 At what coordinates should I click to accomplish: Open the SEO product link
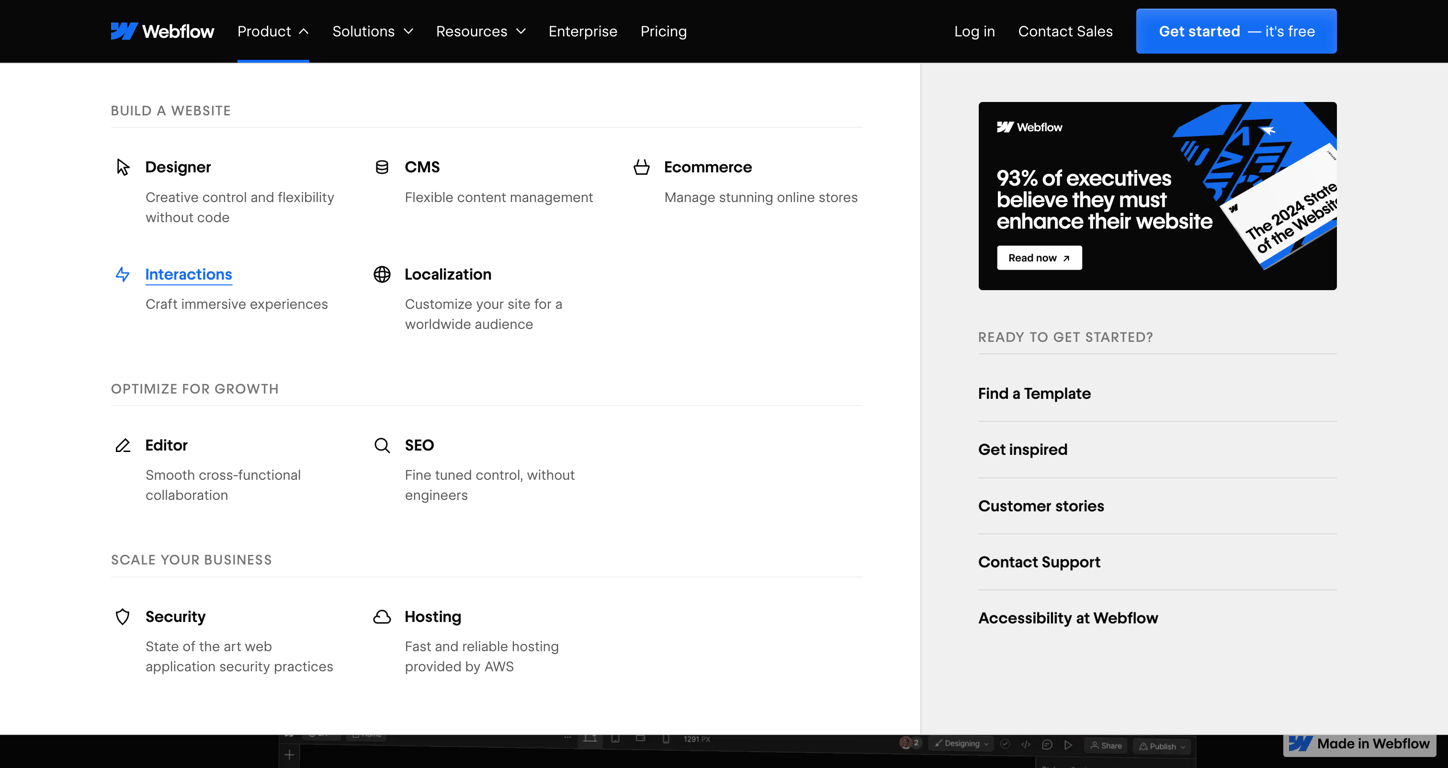[x=419, y=445]
